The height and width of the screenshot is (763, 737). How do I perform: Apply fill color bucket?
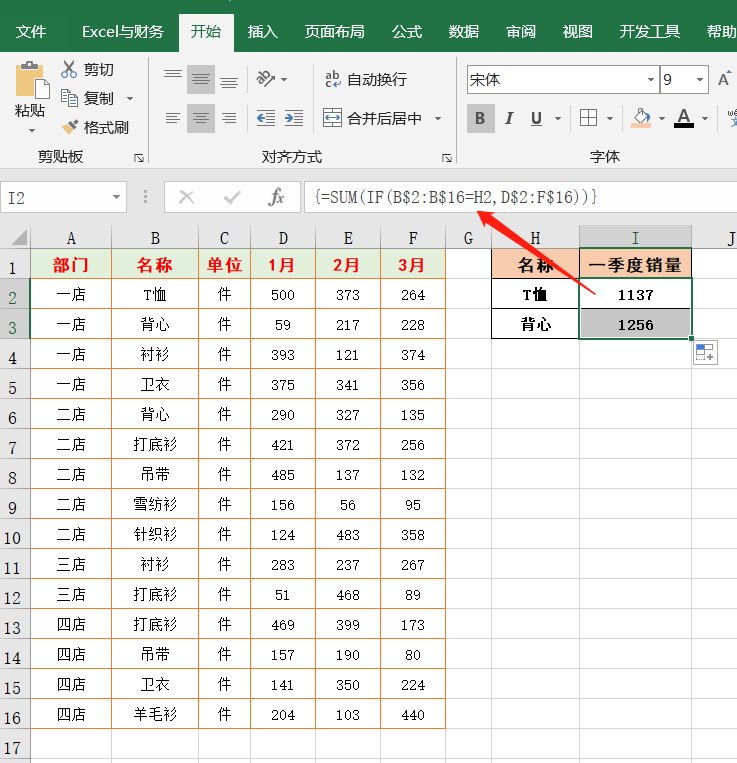pos(641,118)
